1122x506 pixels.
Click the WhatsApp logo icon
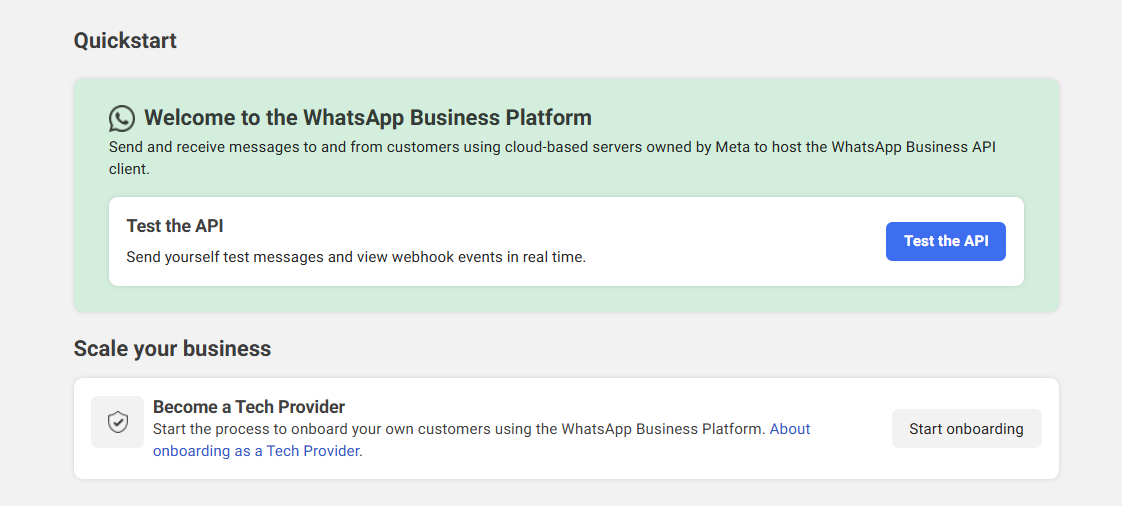click(x=122, y=119)
